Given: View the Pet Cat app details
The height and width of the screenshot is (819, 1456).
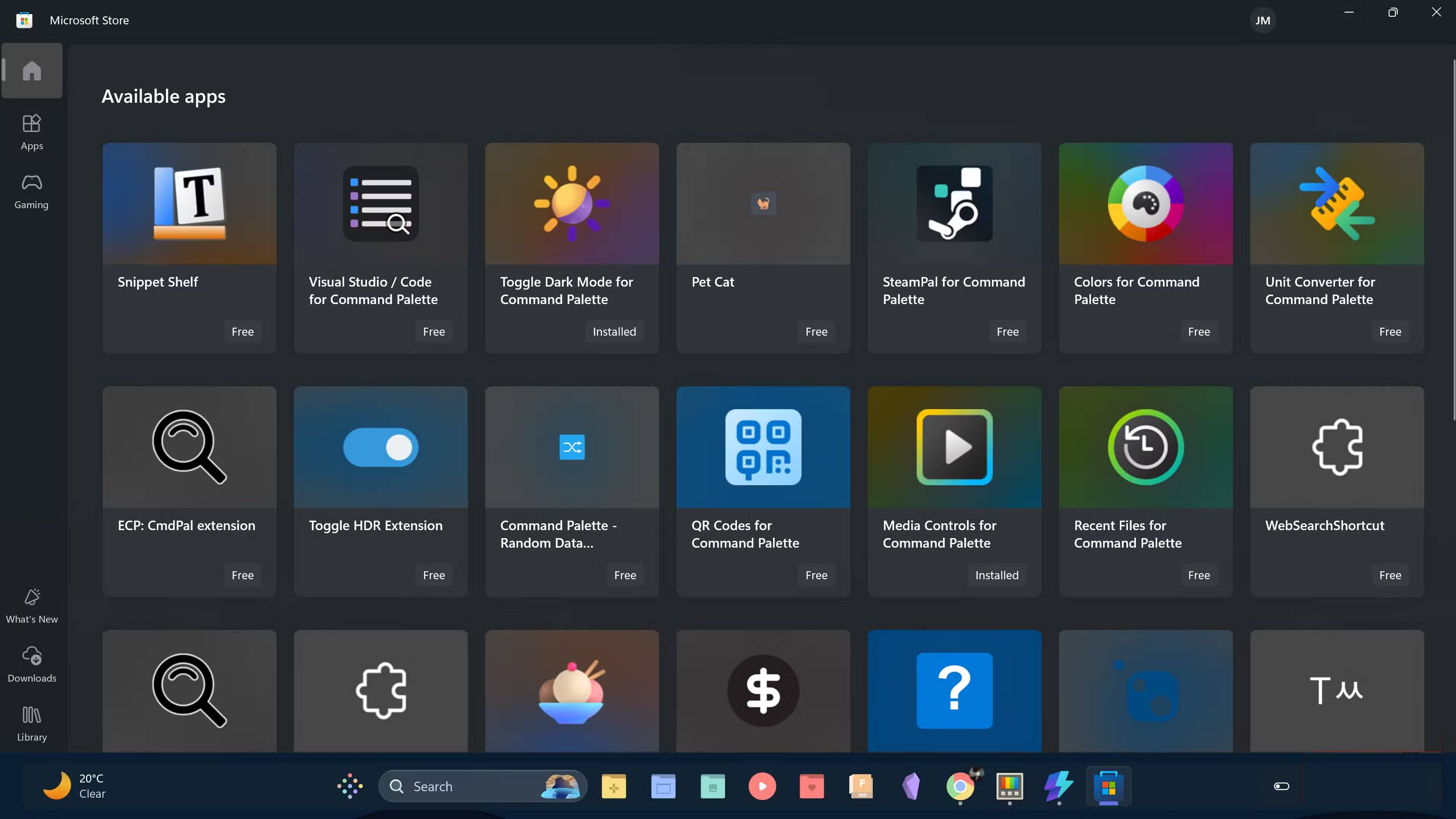Looking at the screenshot, I should (762, 249).
